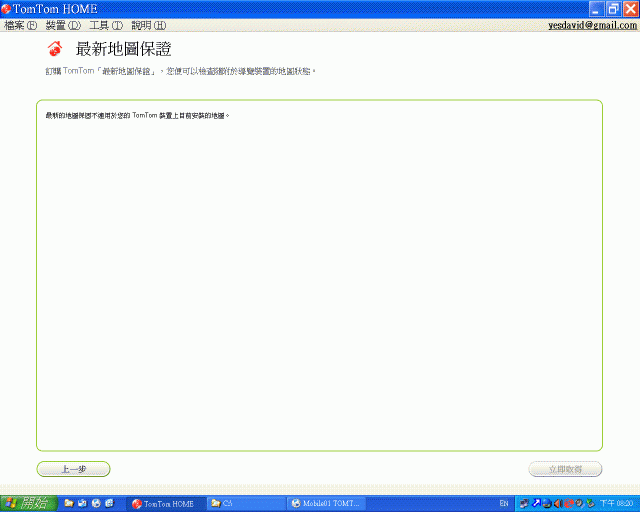Open the 裝置 (D) menu
Viewport: 640px width, 512px height.
(63, 25)
